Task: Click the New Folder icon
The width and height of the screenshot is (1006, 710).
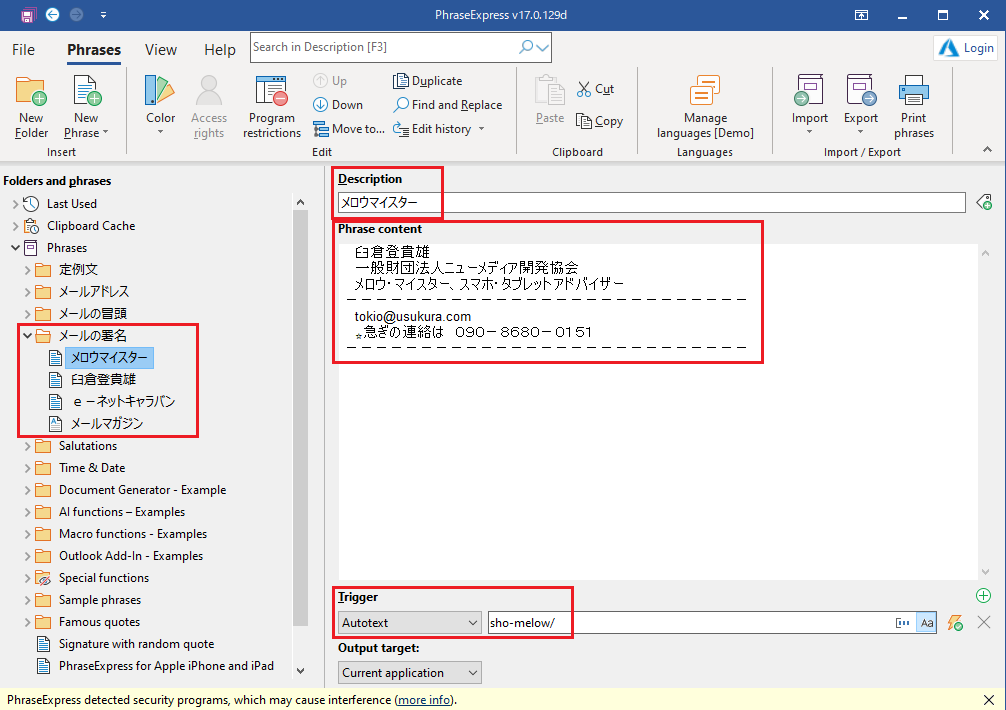Action: coord(31,93)
